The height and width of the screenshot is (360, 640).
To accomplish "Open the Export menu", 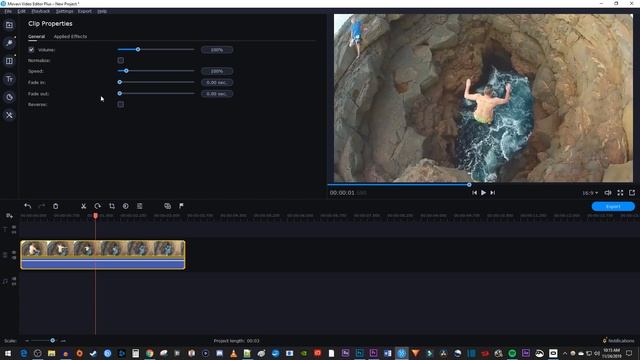I will 85,11.
